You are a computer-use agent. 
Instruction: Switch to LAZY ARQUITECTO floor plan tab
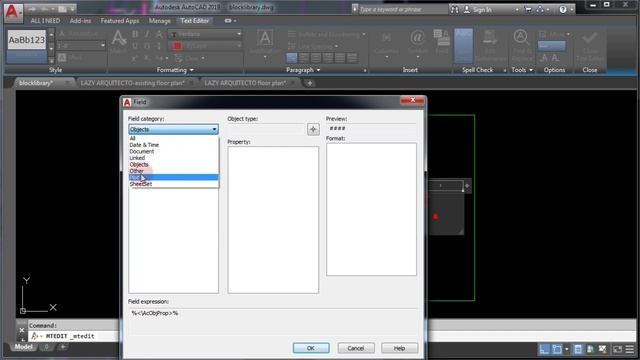pos(246,83)
